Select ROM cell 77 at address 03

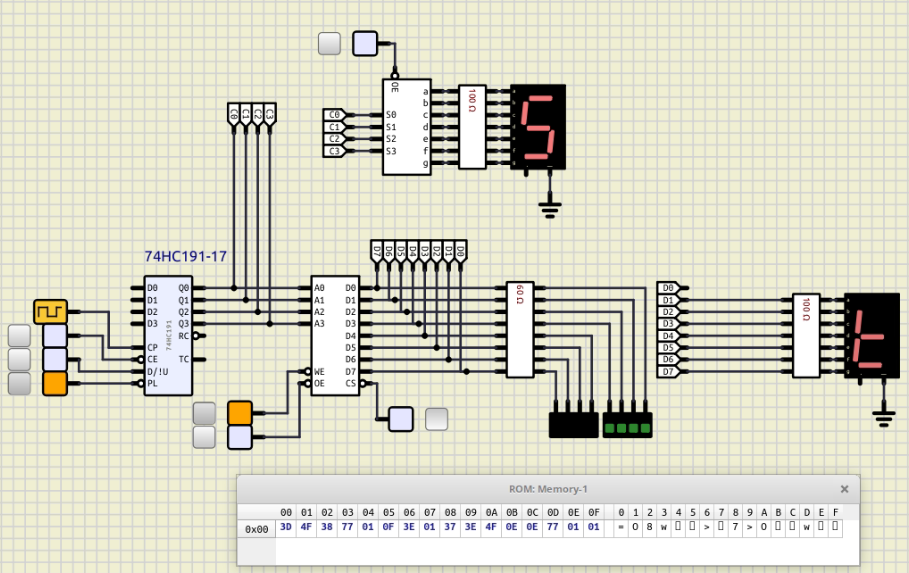point(347,527)
